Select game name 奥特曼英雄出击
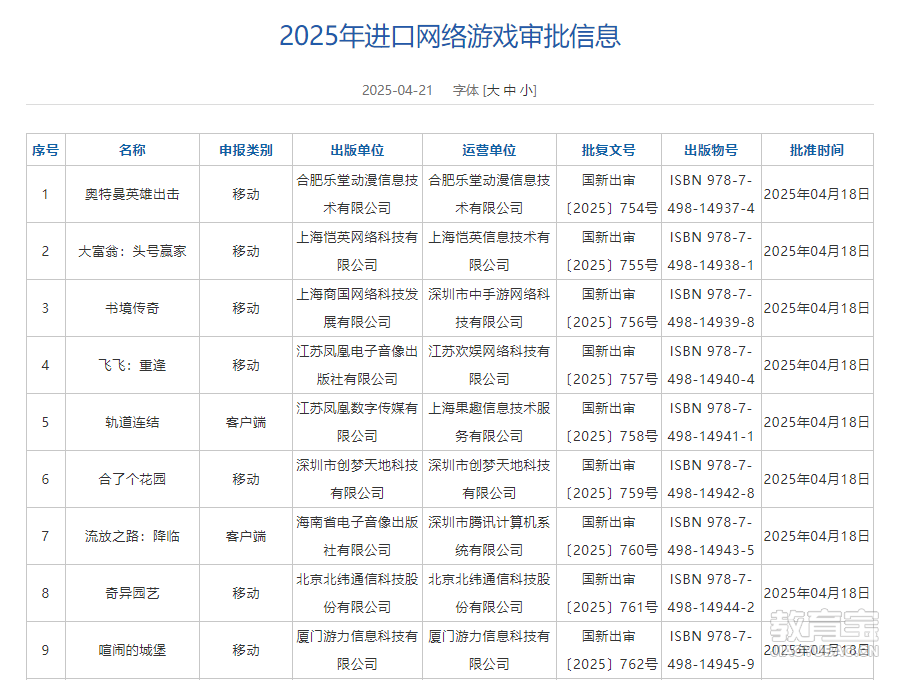The height and width of the screenshot is (680, 900). pos(132,195)
